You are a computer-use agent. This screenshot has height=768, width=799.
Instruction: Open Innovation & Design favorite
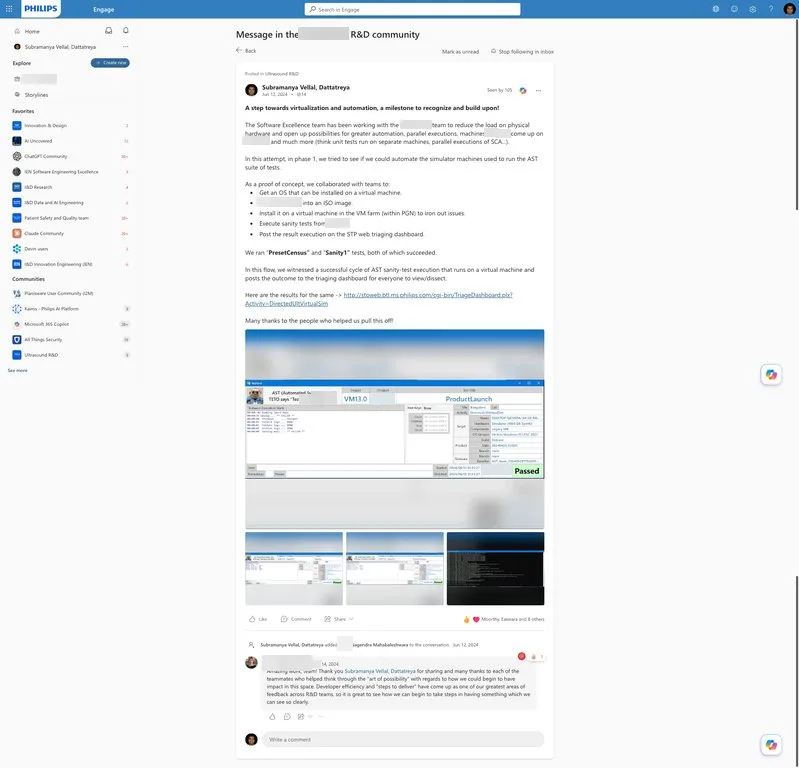(x=70, y=125)
